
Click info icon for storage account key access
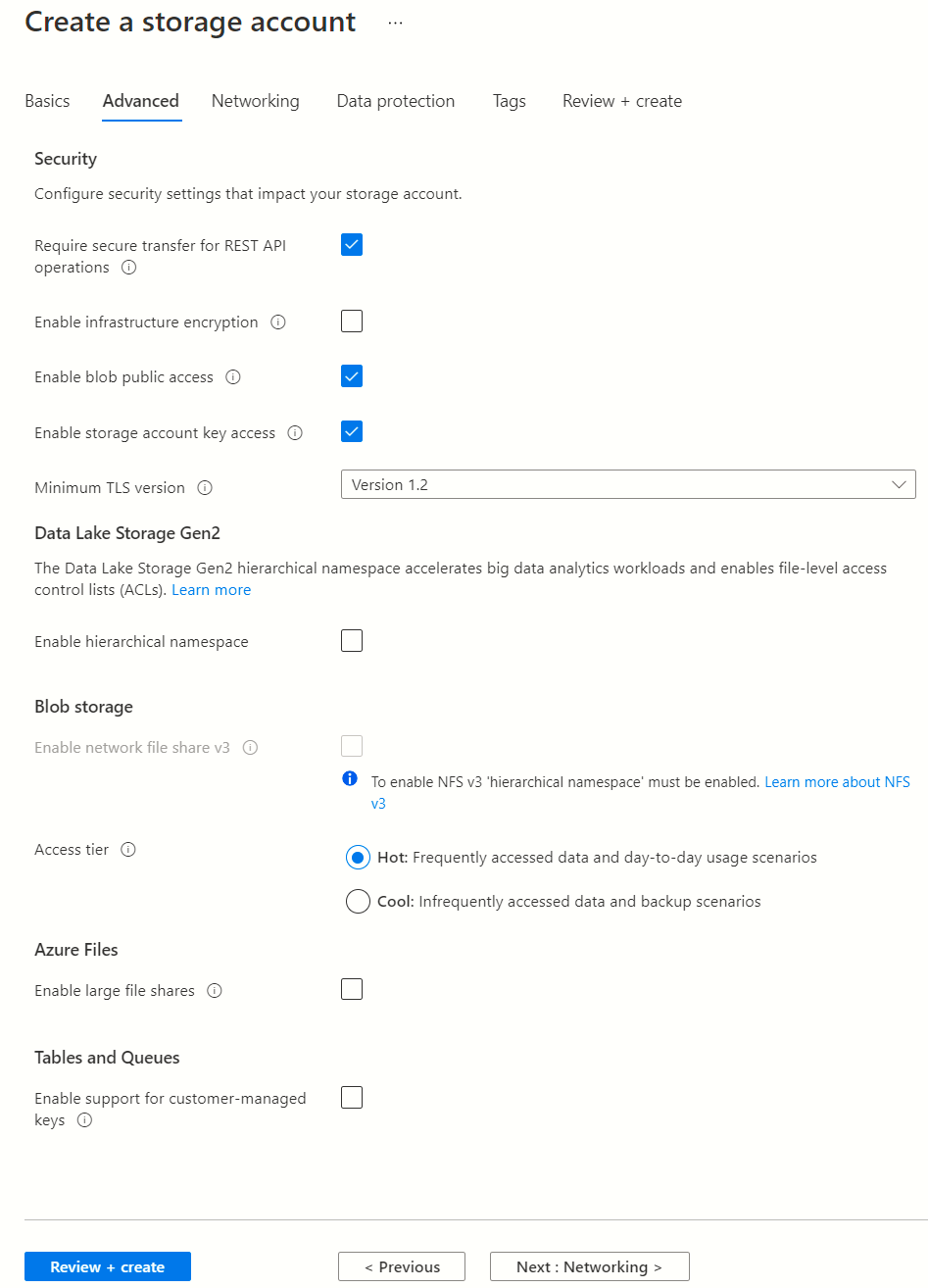(295, 433)
